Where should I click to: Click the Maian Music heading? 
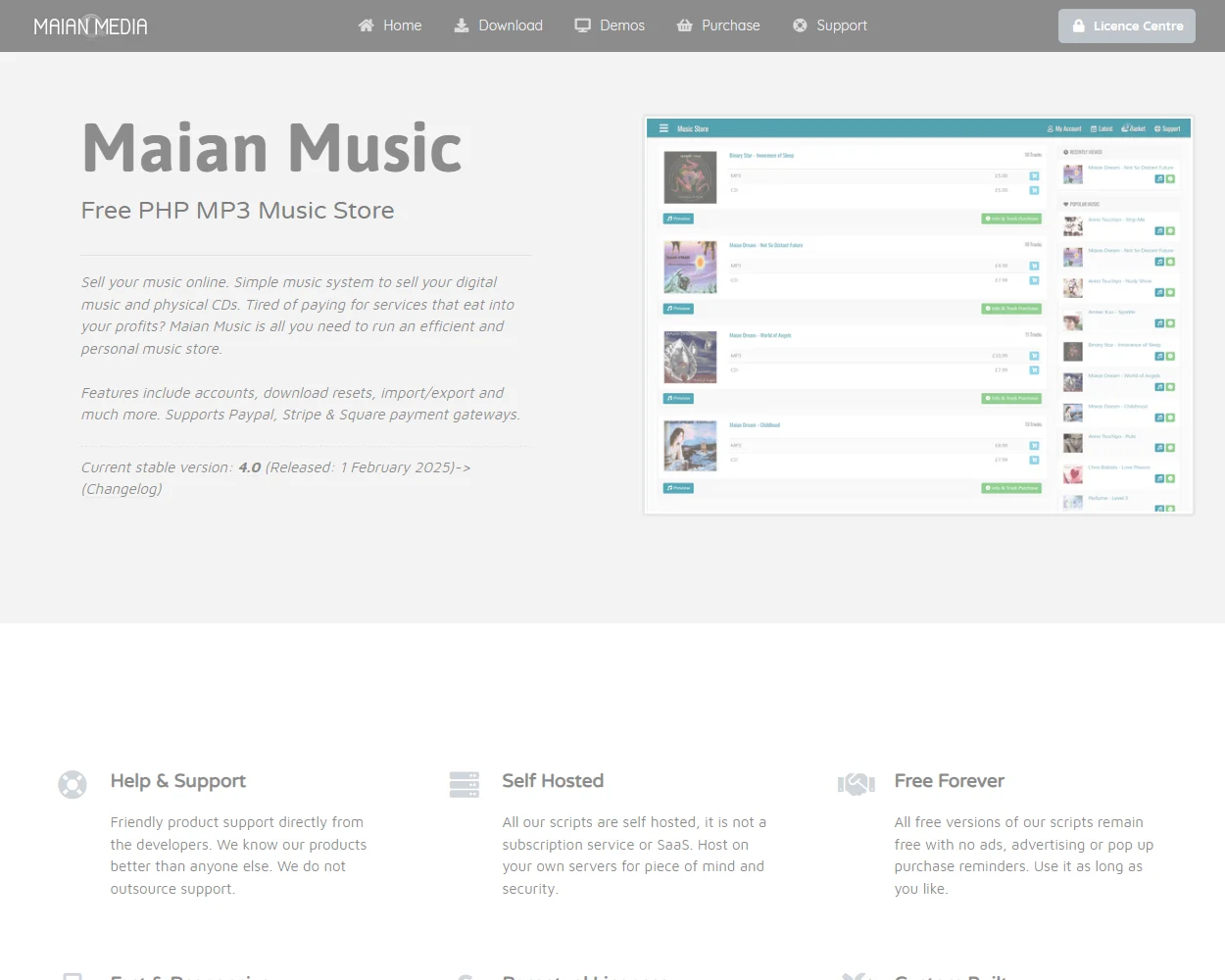tap(271, 148)
